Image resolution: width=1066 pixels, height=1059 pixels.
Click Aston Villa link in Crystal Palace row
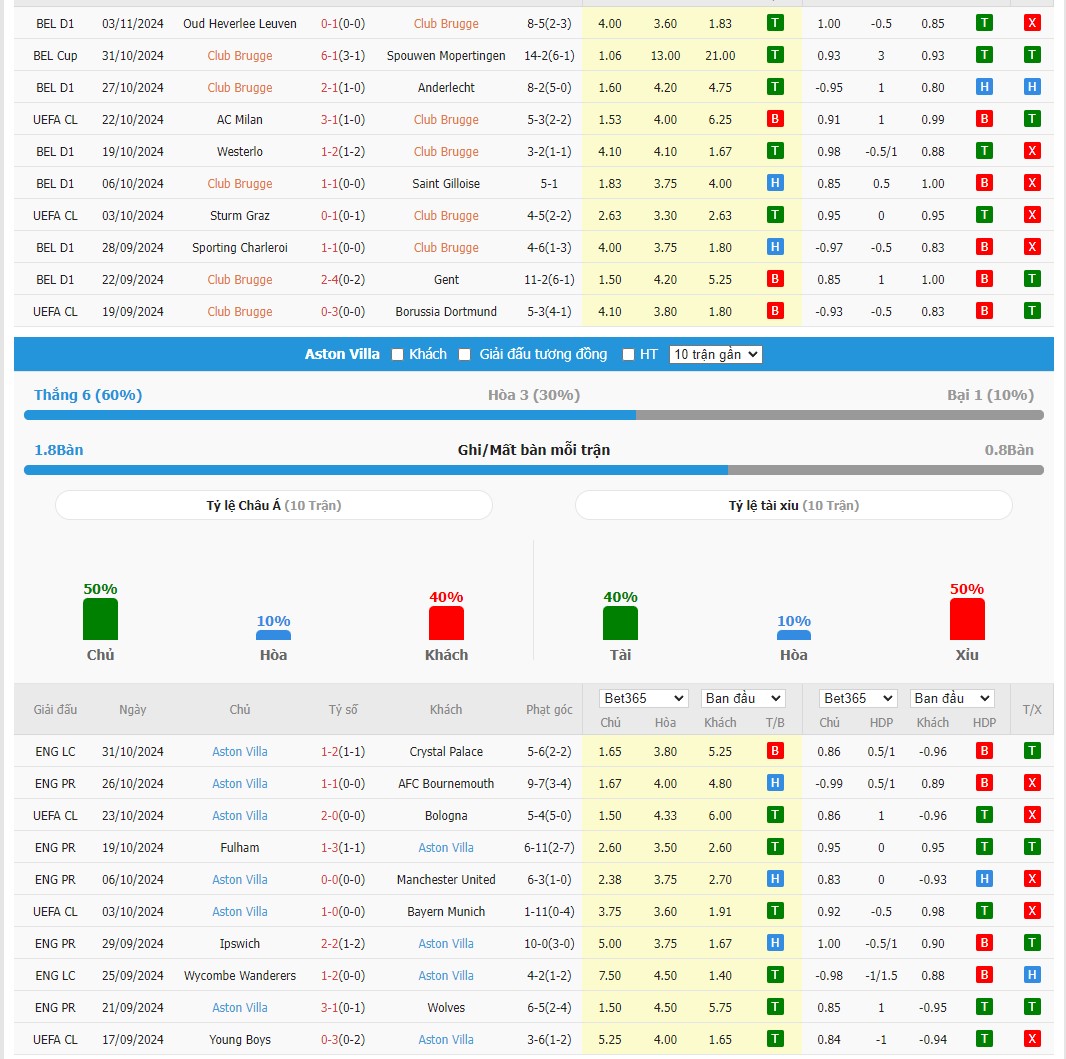tap(239, 752)
